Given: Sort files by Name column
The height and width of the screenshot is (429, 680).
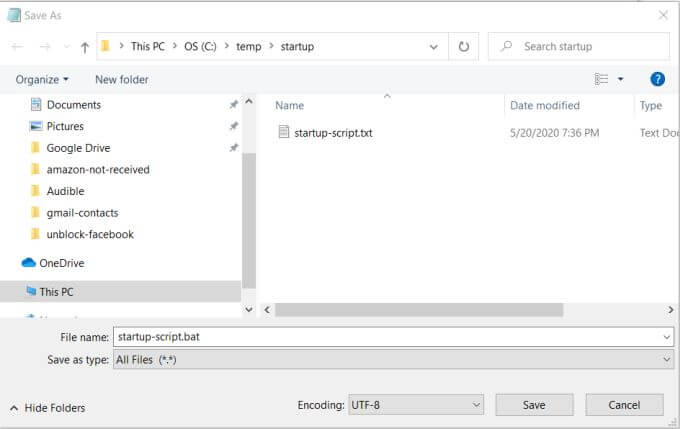Looking at the screenshot, I should 290,105.
